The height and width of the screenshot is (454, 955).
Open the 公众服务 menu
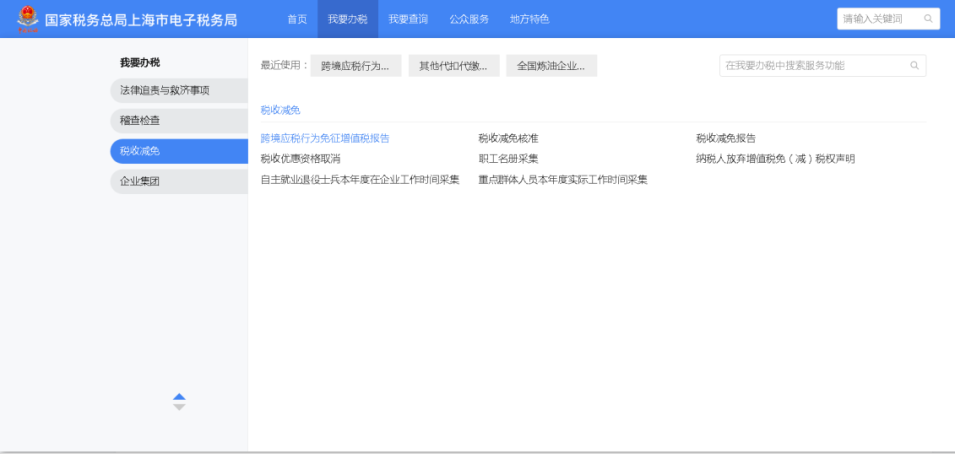pyautogui.click(x=469, y=19)
